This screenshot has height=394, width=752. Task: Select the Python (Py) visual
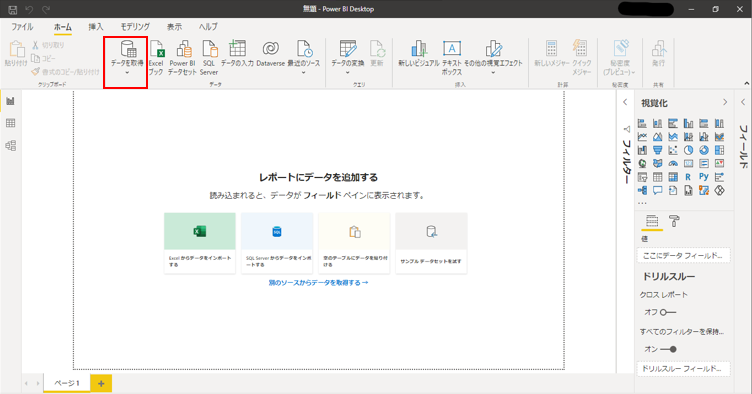click(704, 177)
